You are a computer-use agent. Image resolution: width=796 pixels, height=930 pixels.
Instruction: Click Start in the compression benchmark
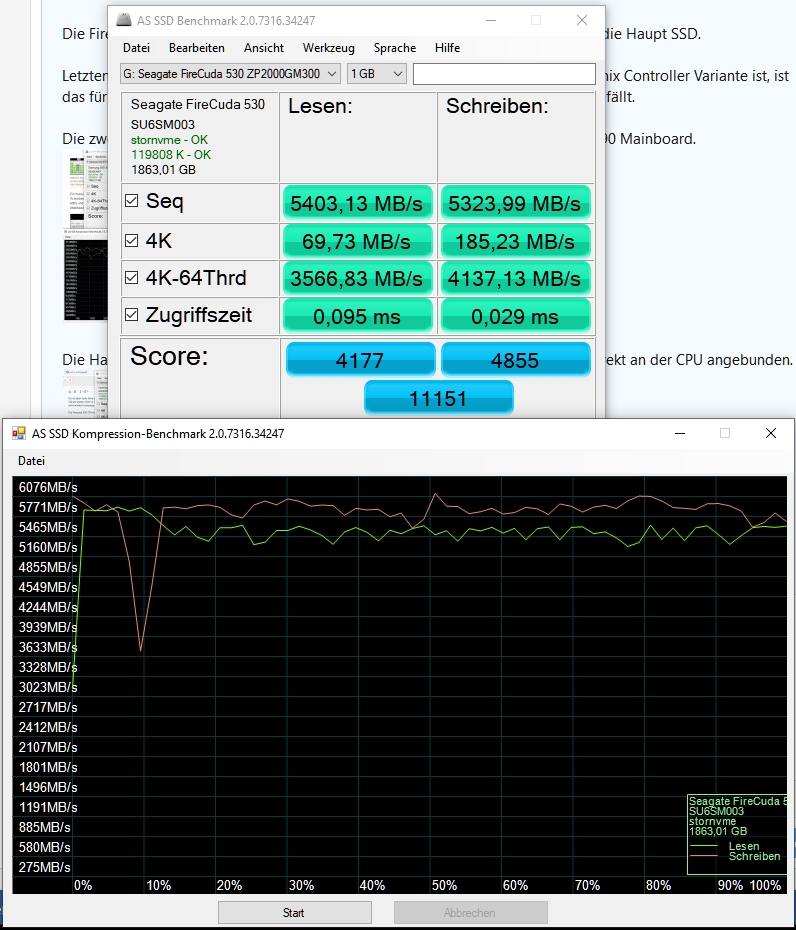pyautogui.click(x=295, y=912)
